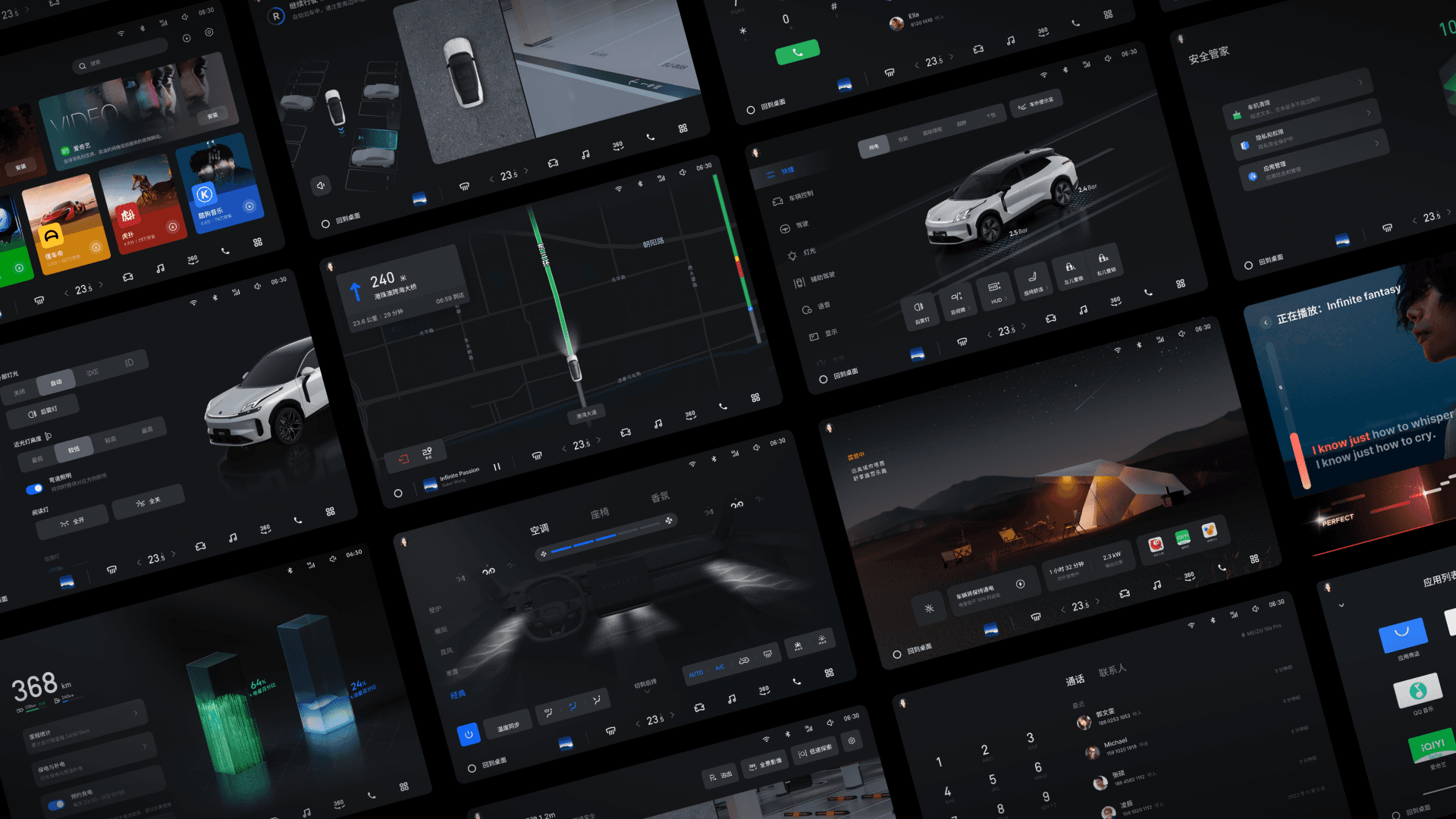1456x819 pixels.
Task: Click the 温度同步 temperature sync button
Action: [508, 726]
